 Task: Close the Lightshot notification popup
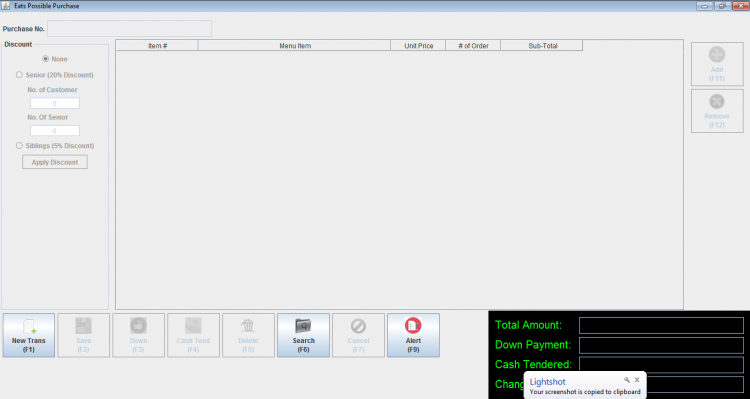pos(637,380)
